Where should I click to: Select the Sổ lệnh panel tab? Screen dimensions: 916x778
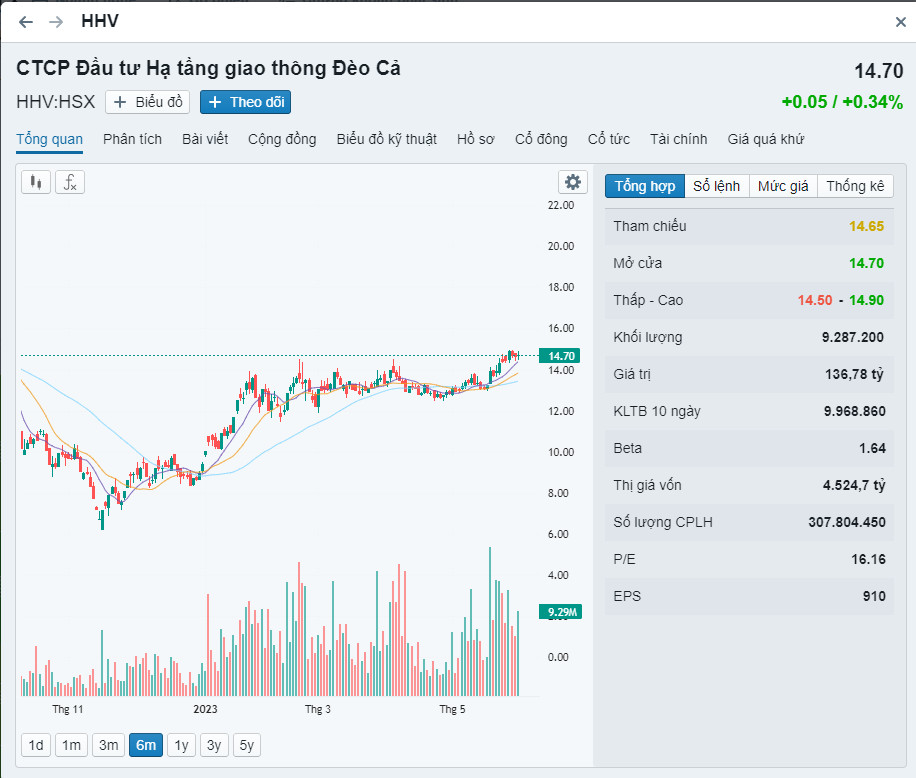pyautogui.click(x=717, y=186)
